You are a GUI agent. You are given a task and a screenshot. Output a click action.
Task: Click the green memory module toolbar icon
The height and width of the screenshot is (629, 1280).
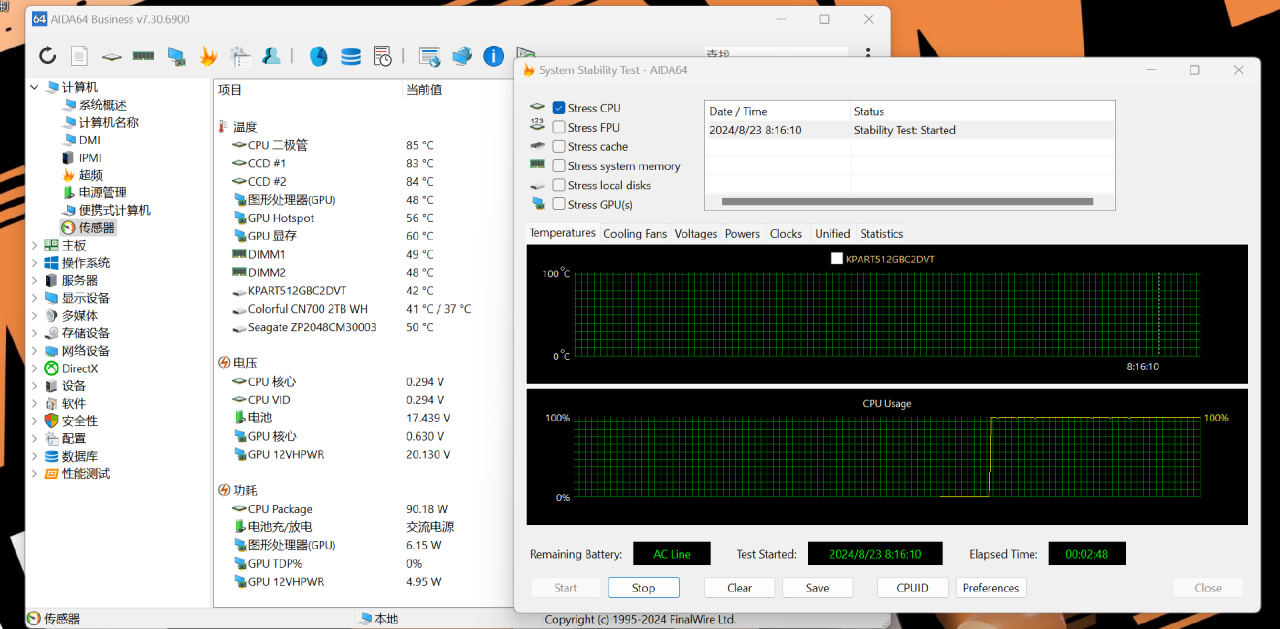pyautogui.click(x=143, y=56)
